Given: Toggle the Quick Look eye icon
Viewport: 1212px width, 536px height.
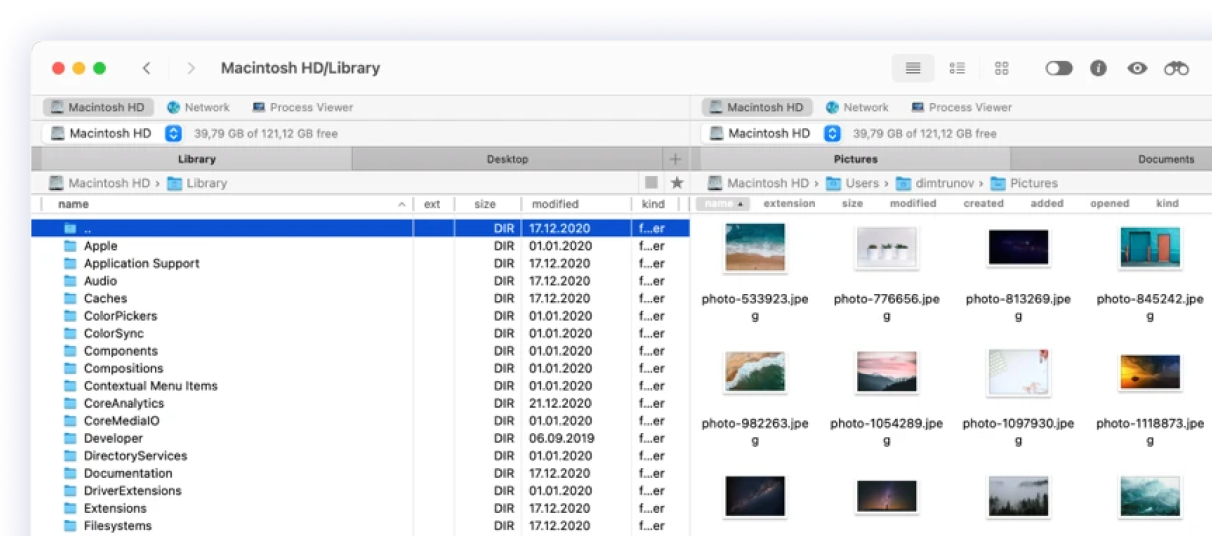Looking at the screenshot, I should [1137, 68].
